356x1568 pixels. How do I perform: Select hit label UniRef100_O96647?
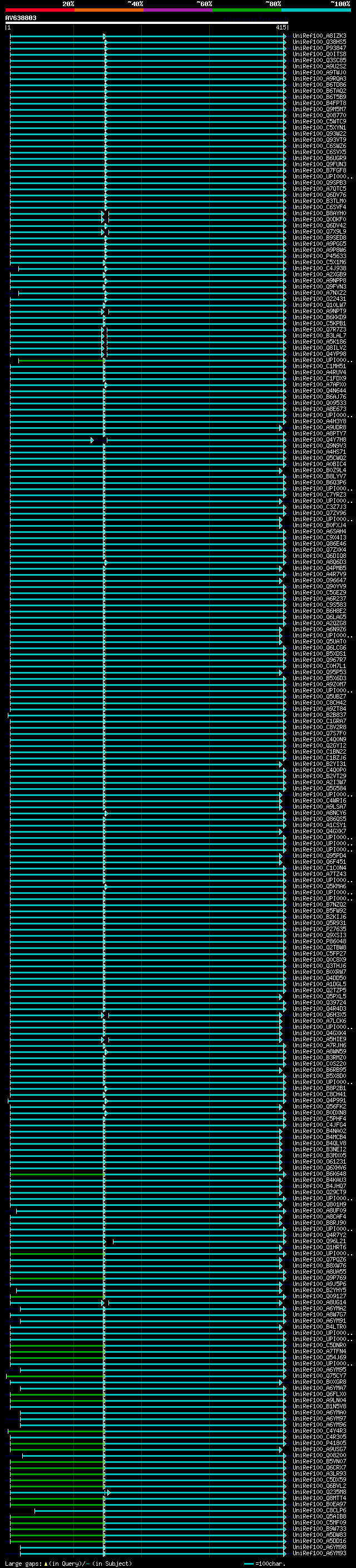click(319, 580)
